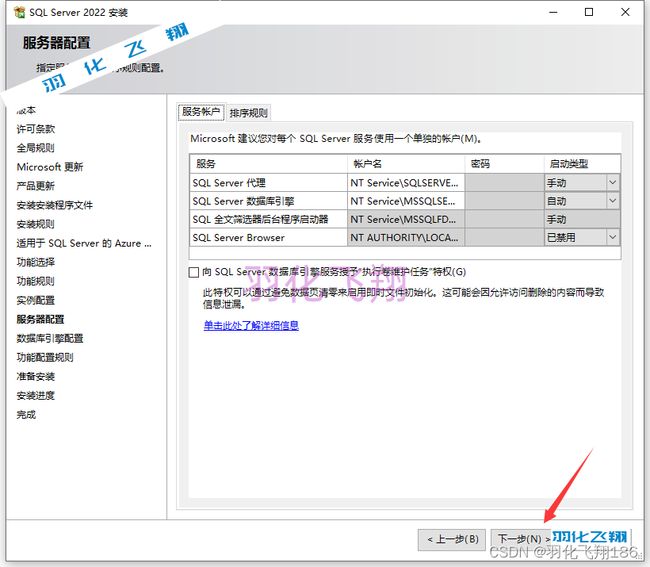Click the 上一步(B) back button
Screen dimensions: 650x567
click(x=452, y=539)
